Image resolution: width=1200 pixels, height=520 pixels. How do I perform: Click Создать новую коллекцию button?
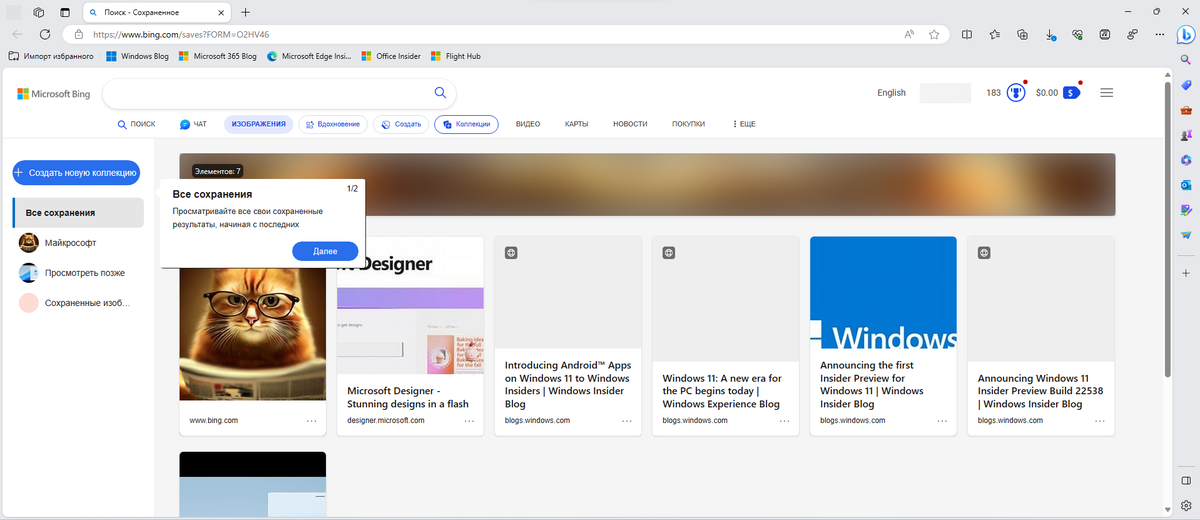[x=76, y=172]
